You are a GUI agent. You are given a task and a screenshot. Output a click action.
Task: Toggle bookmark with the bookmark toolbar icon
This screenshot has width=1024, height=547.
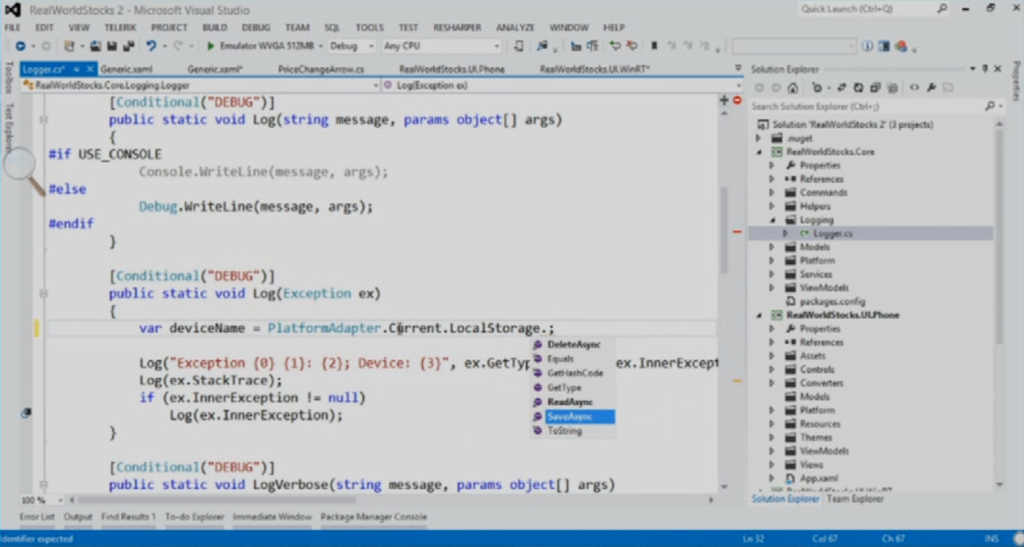[654, 46]
